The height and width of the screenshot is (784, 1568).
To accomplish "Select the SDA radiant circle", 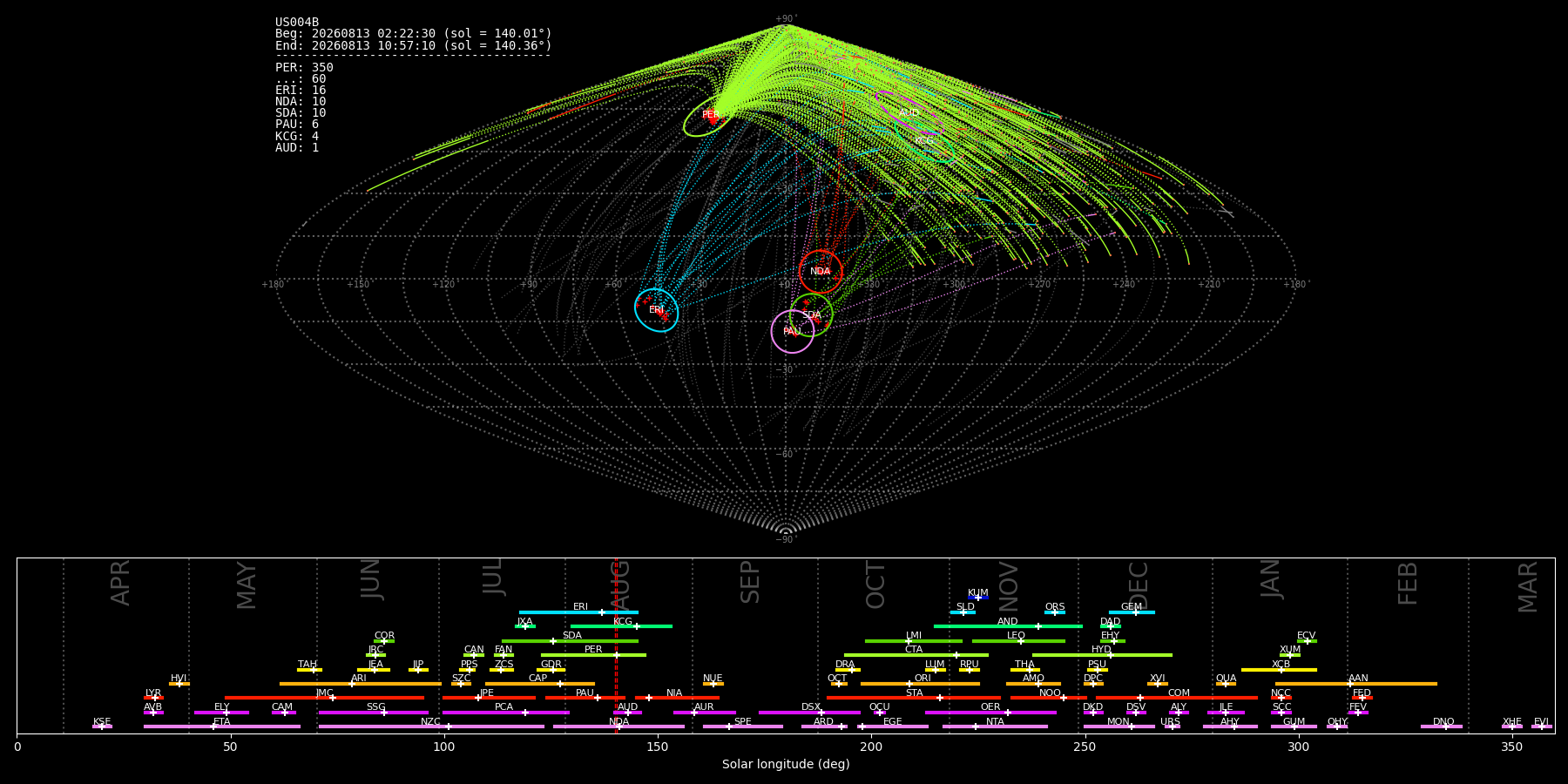I will click(x=811, y=314).
